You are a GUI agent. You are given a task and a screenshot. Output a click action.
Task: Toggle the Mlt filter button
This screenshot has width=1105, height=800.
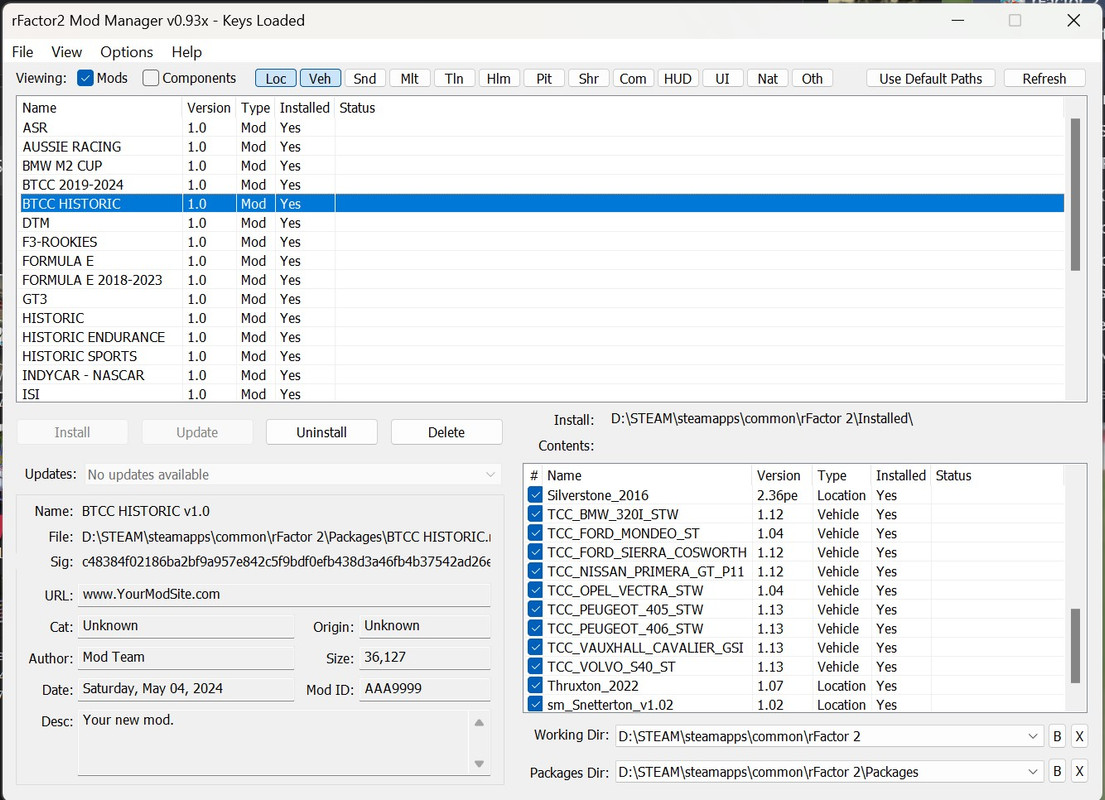coord(409,78)
